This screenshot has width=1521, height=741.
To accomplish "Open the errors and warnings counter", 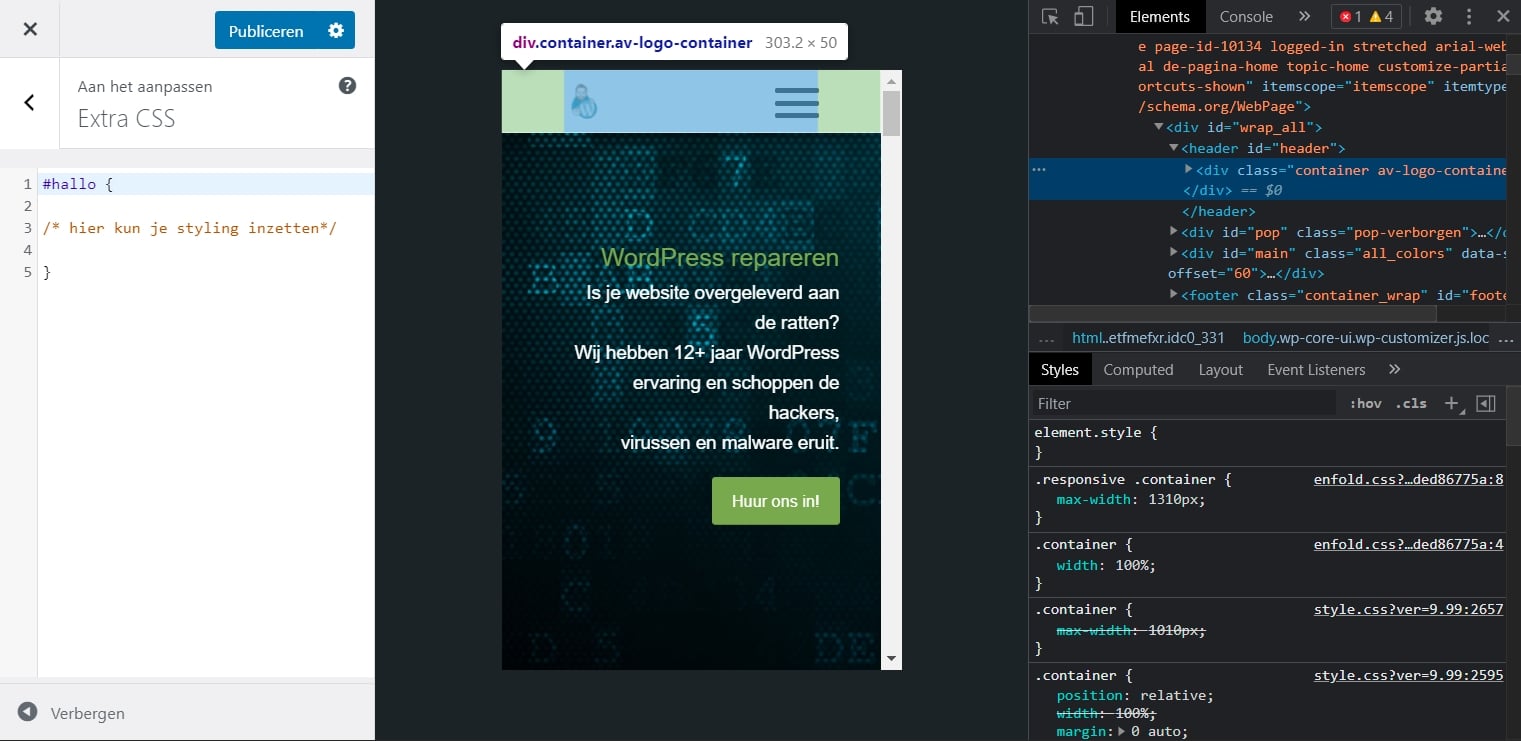I will 1366,16.
